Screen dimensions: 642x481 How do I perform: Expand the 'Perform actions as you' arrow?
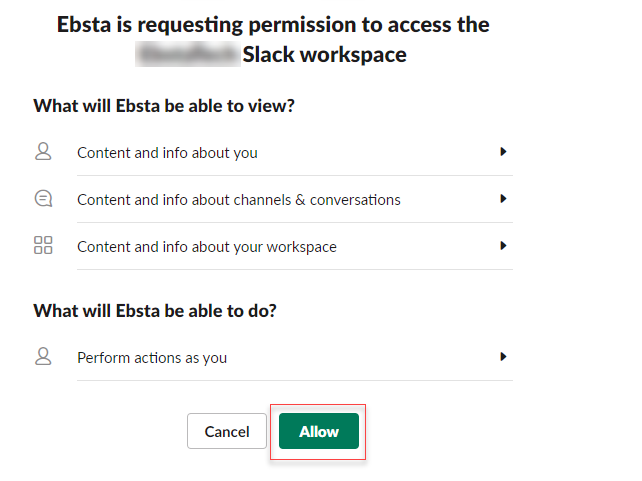(504, 356)
